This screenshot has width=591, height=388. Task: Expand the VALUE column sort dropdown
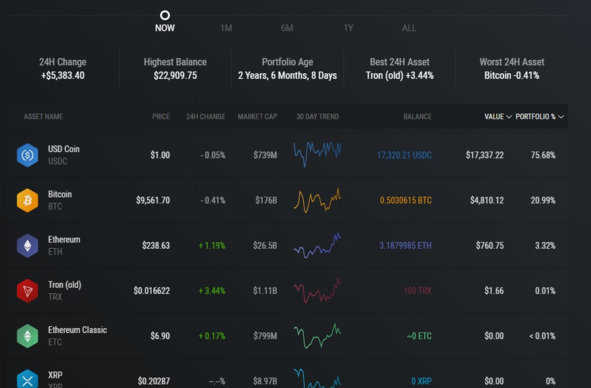point(498,117)
